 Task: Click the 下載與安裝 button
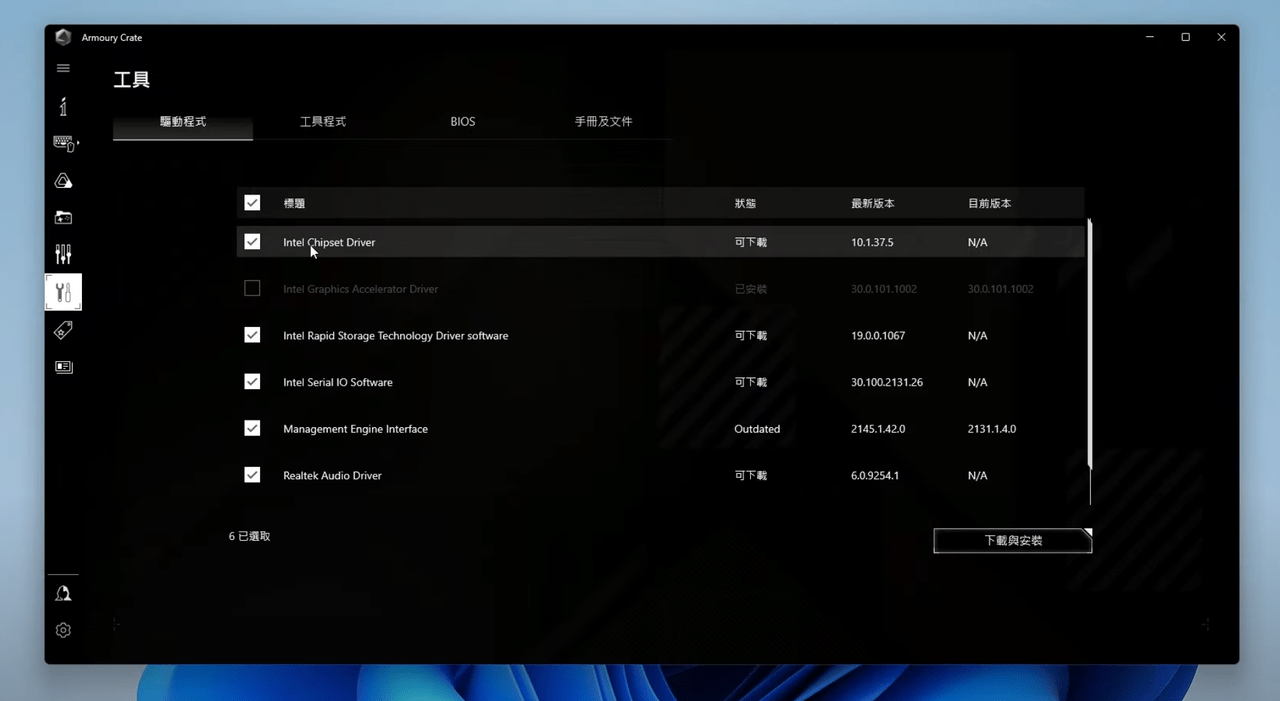[x=1013, y=541]
